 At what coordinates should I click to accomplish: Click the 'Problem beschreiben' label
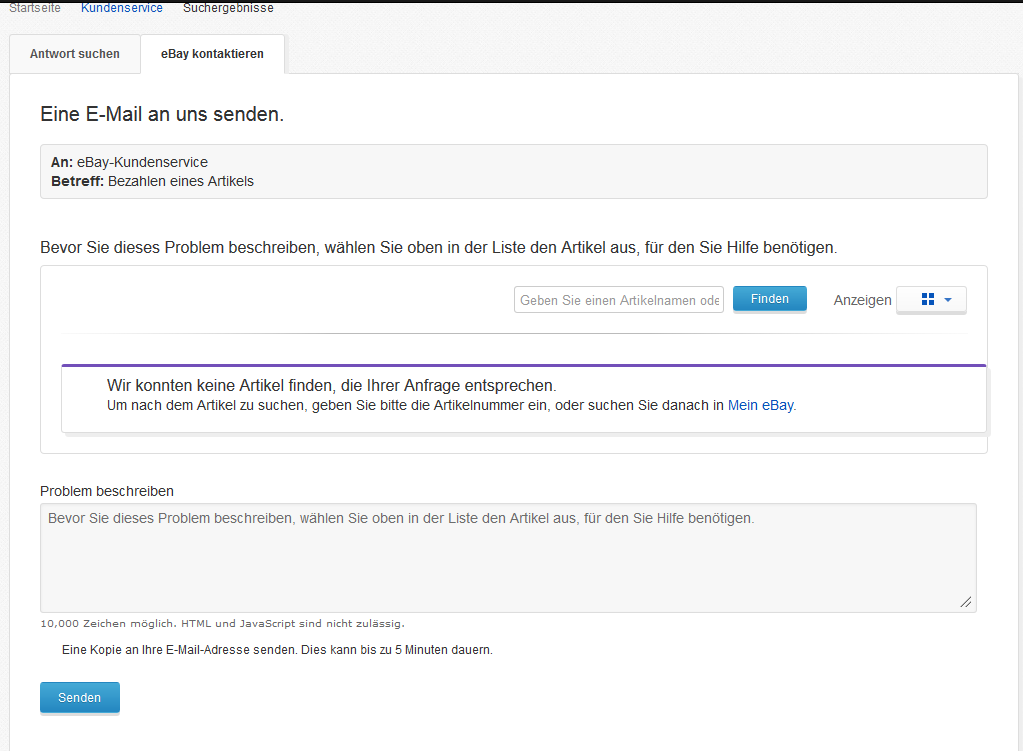pos(107,491)
